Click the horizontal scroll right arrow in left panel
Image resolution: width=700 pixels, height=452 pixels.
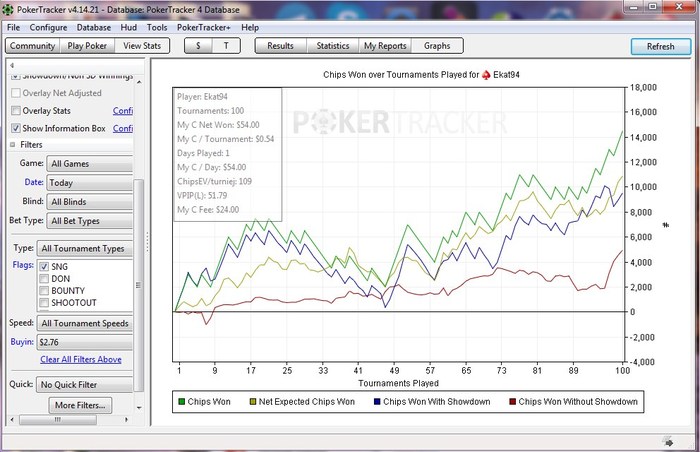coord(126,420)
